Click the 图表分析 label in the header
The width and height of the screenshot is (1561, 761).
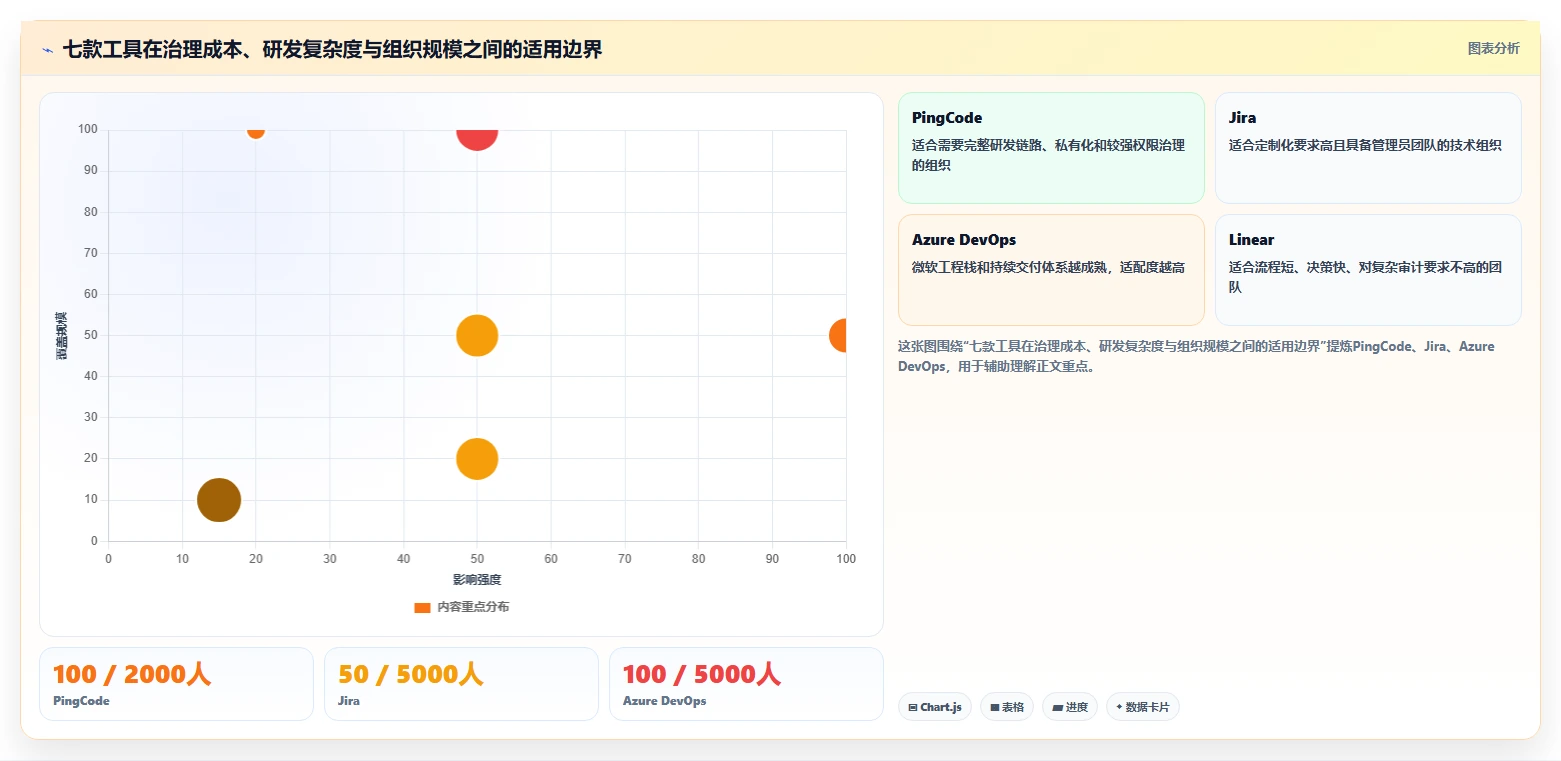point(1493,49)
